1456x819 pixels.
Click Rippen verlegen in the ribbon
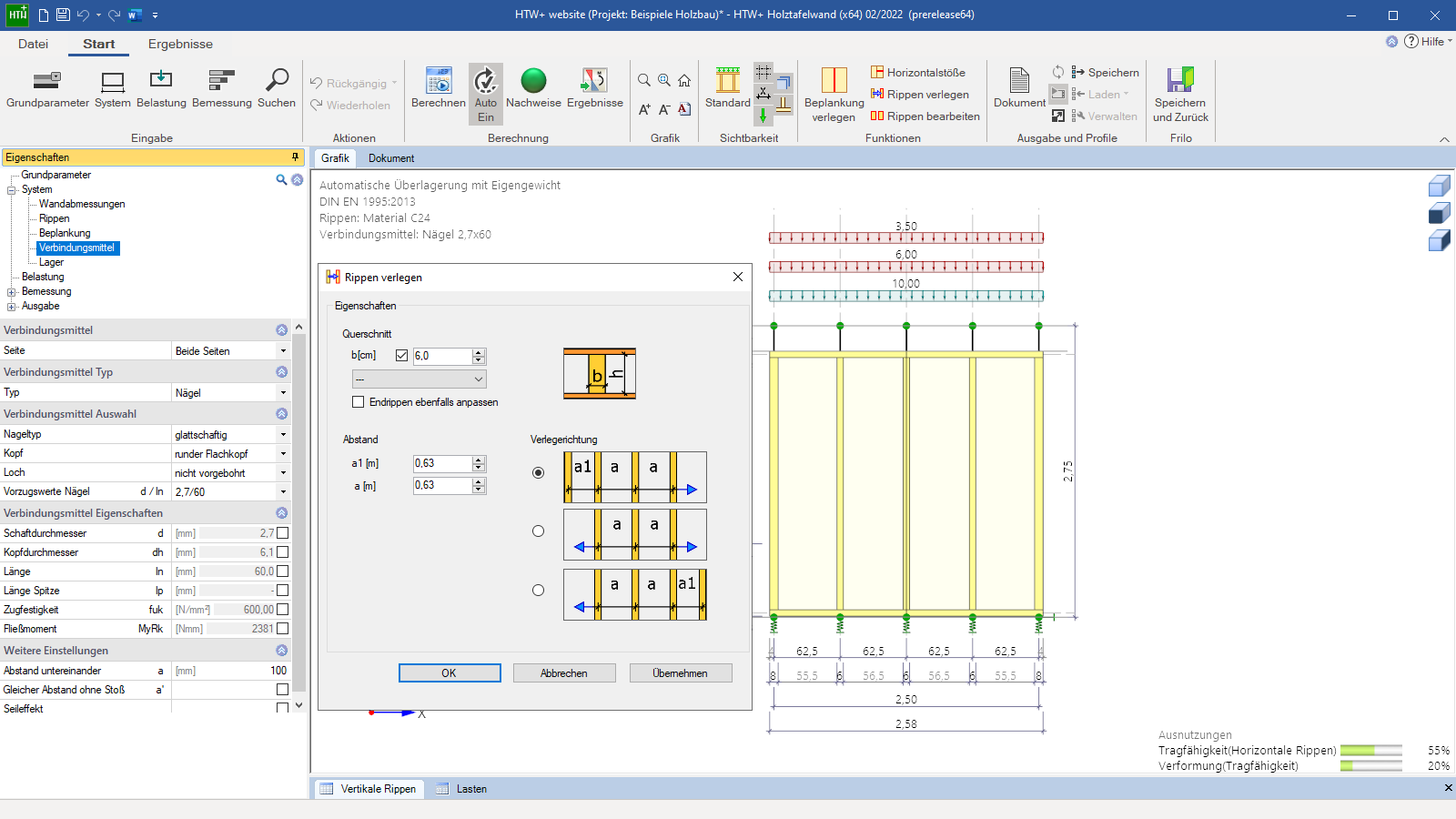(919, 94)
